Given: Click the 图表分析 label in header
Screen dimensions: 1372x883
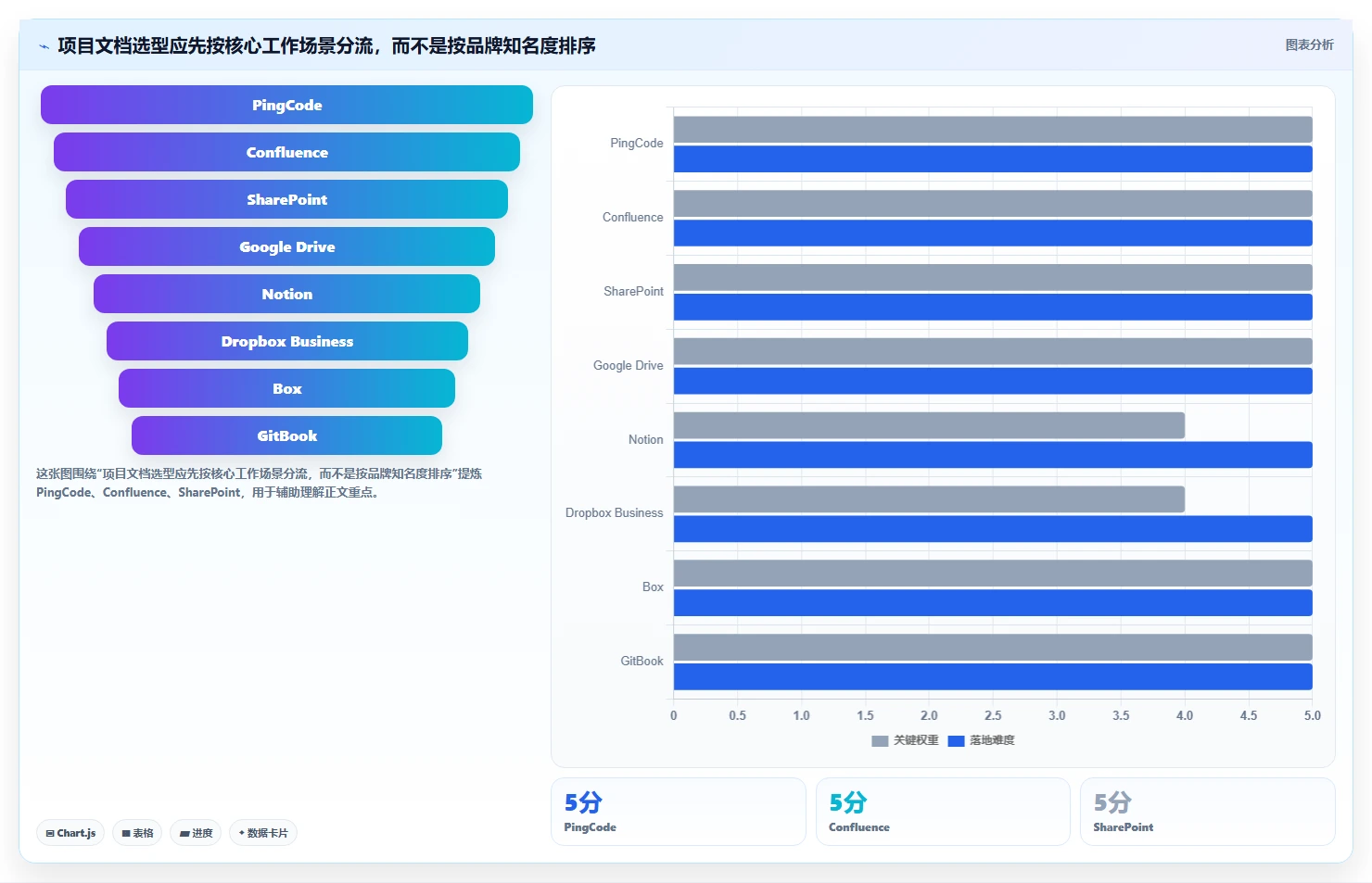Looking at the screenshot, I should pyautogui.click(x=1309, y=44).
